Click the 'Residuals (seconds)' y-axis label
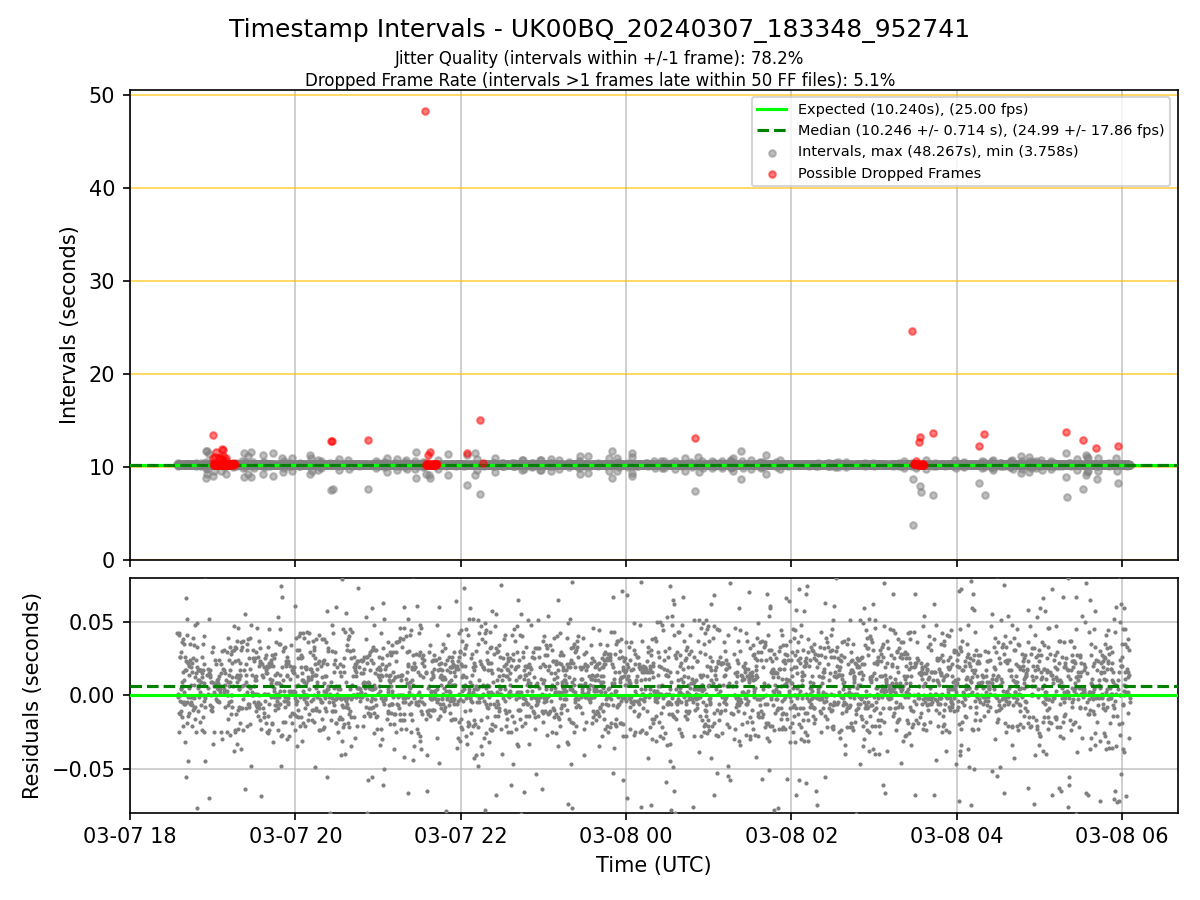 32,696
